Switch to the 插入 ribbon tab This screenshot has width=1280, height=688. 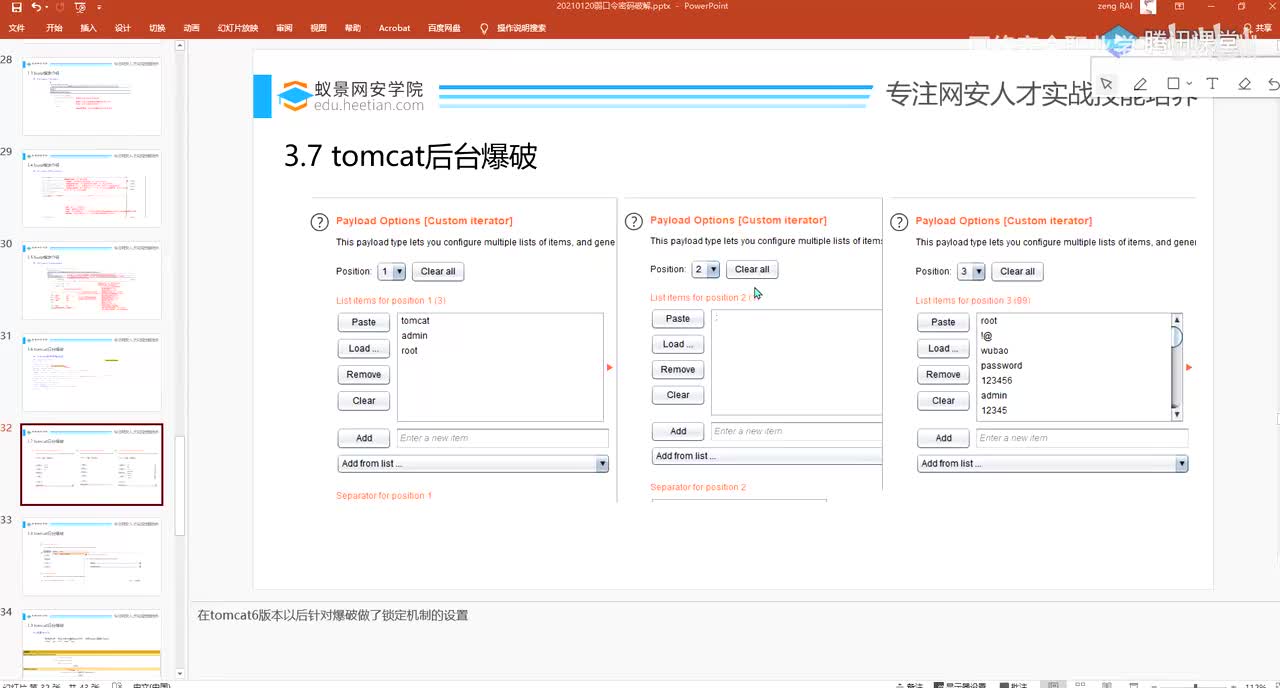coord(88,28)
